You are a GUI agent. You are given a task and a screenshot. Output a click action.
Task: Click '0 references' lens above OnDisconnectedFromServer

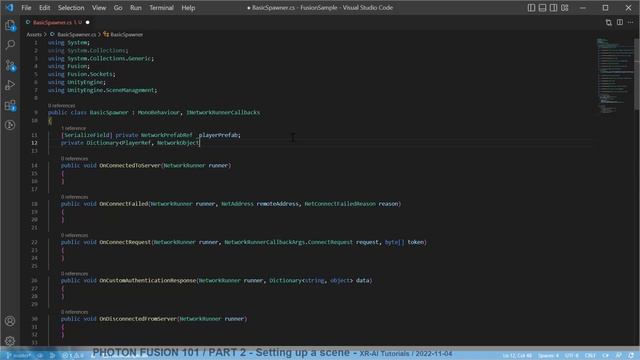pyautogui.click(x=74, y=312)
